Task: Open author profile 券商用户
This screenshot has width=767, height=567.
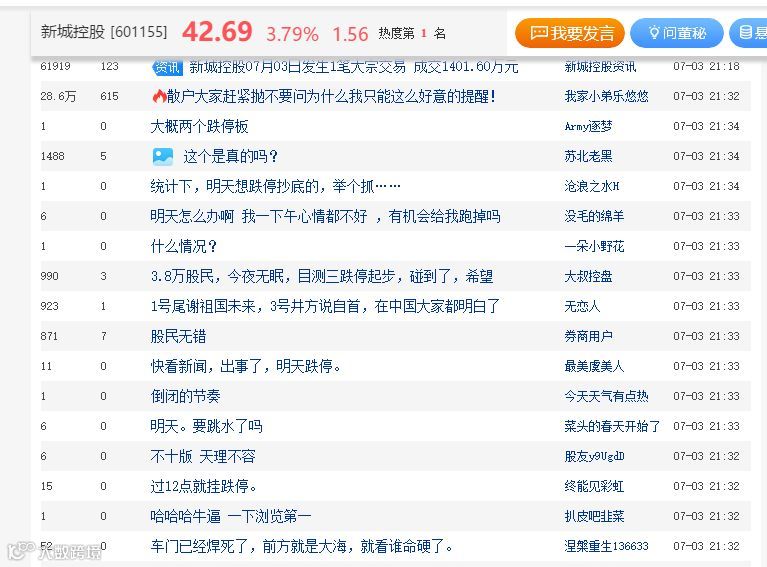Action: pyautogui.click(x=588, y=336)
